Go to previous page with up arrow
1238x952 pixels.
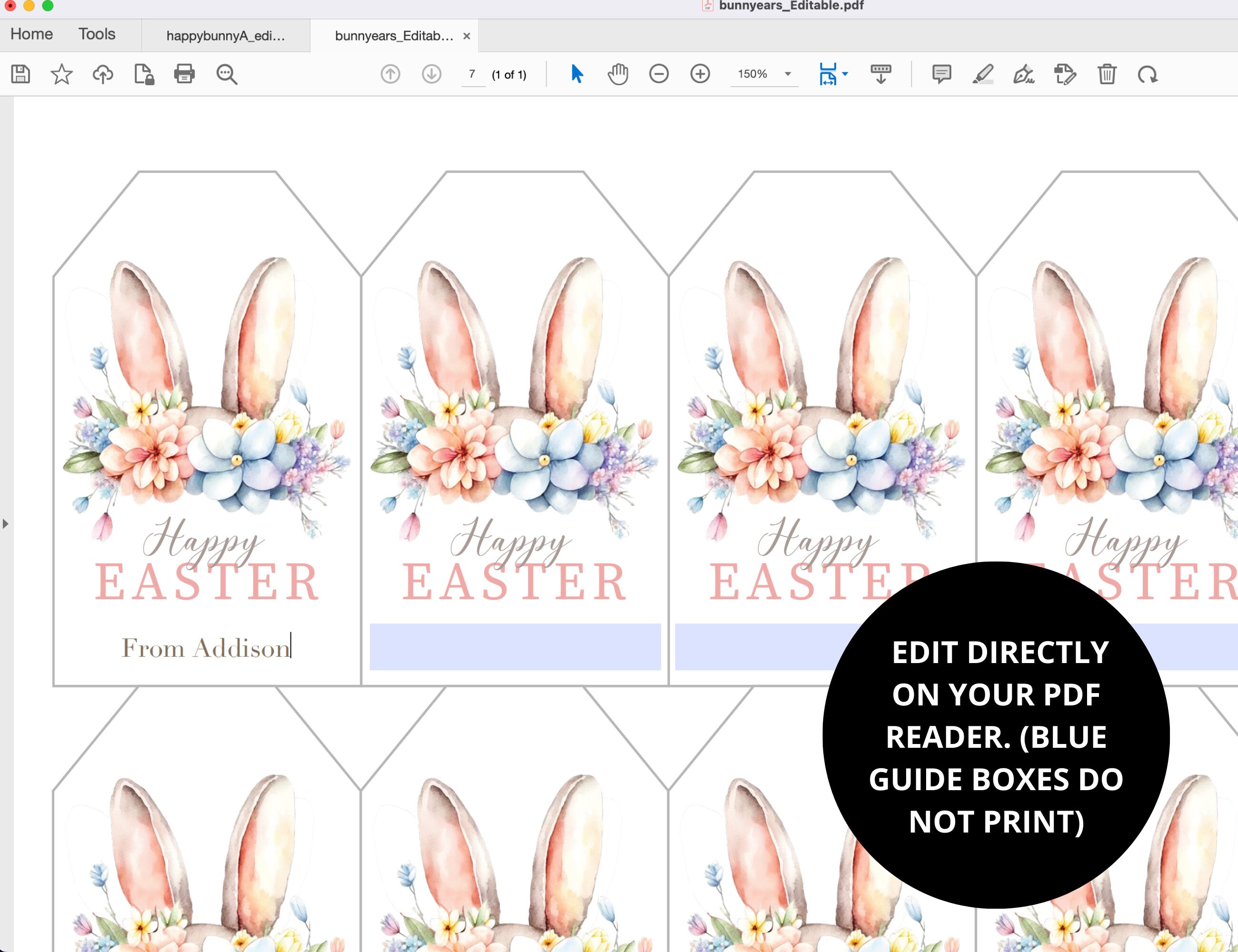390,74
